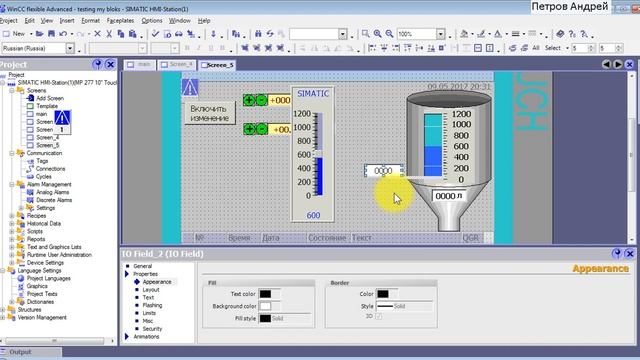Run consistency check checkmark icon
640x360 pixels.
(x=155, y=34)
